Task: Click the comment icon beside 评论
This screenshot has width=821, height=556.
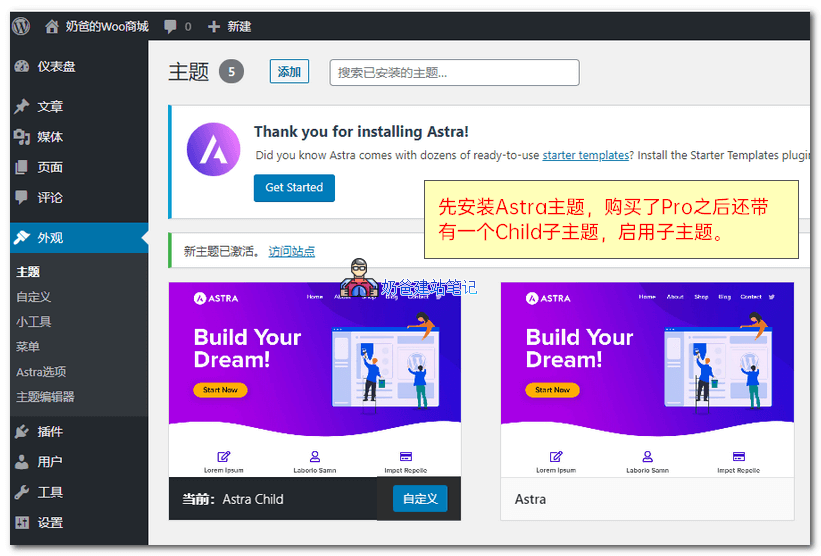Action: click(22, 197)
